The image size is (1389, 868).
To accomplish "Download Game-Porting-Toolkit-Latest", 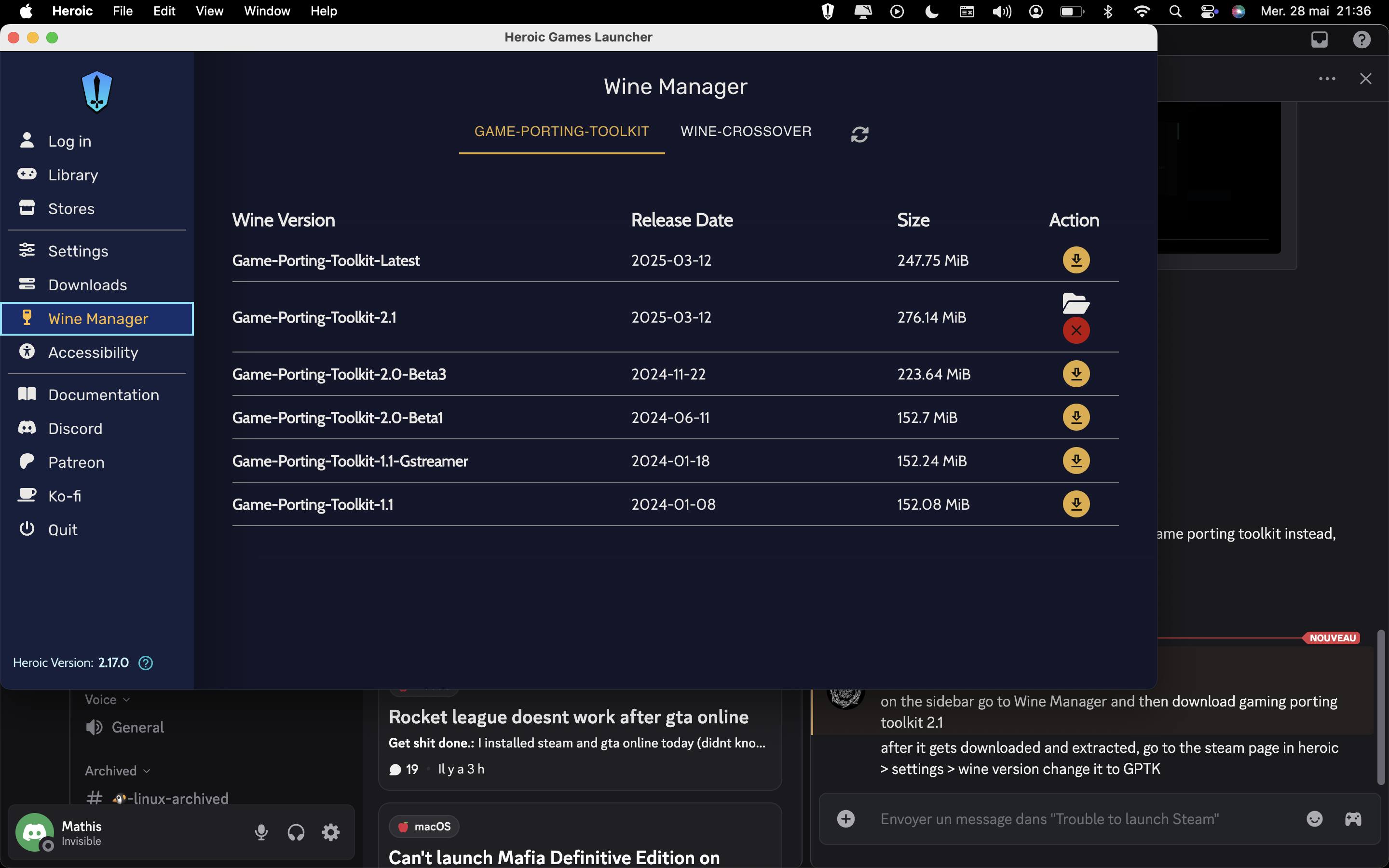I will (x=1076, y=260).
